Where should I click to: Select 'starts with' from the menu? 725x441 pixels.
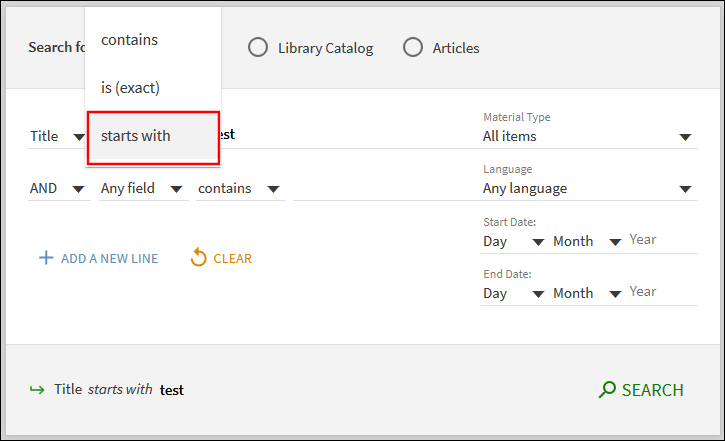coord(136,136)
